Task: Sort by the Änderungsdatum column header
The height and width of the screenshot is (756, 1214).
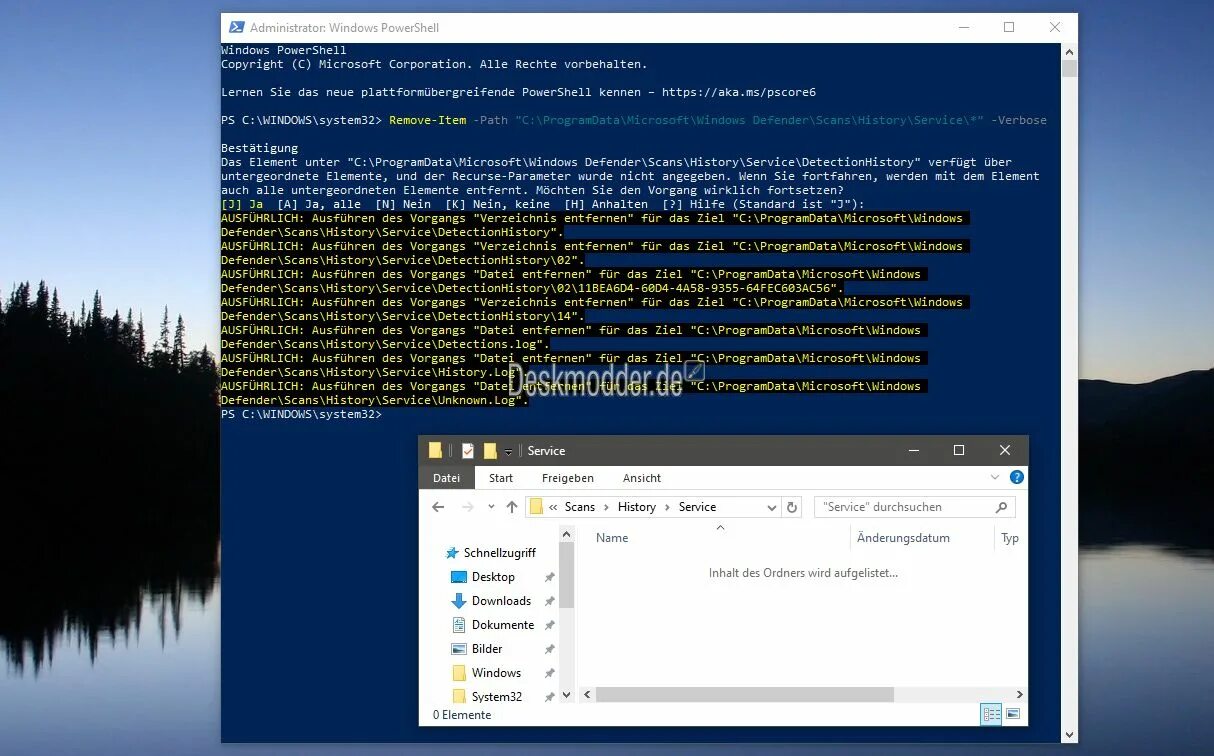Action: (903, 538)
